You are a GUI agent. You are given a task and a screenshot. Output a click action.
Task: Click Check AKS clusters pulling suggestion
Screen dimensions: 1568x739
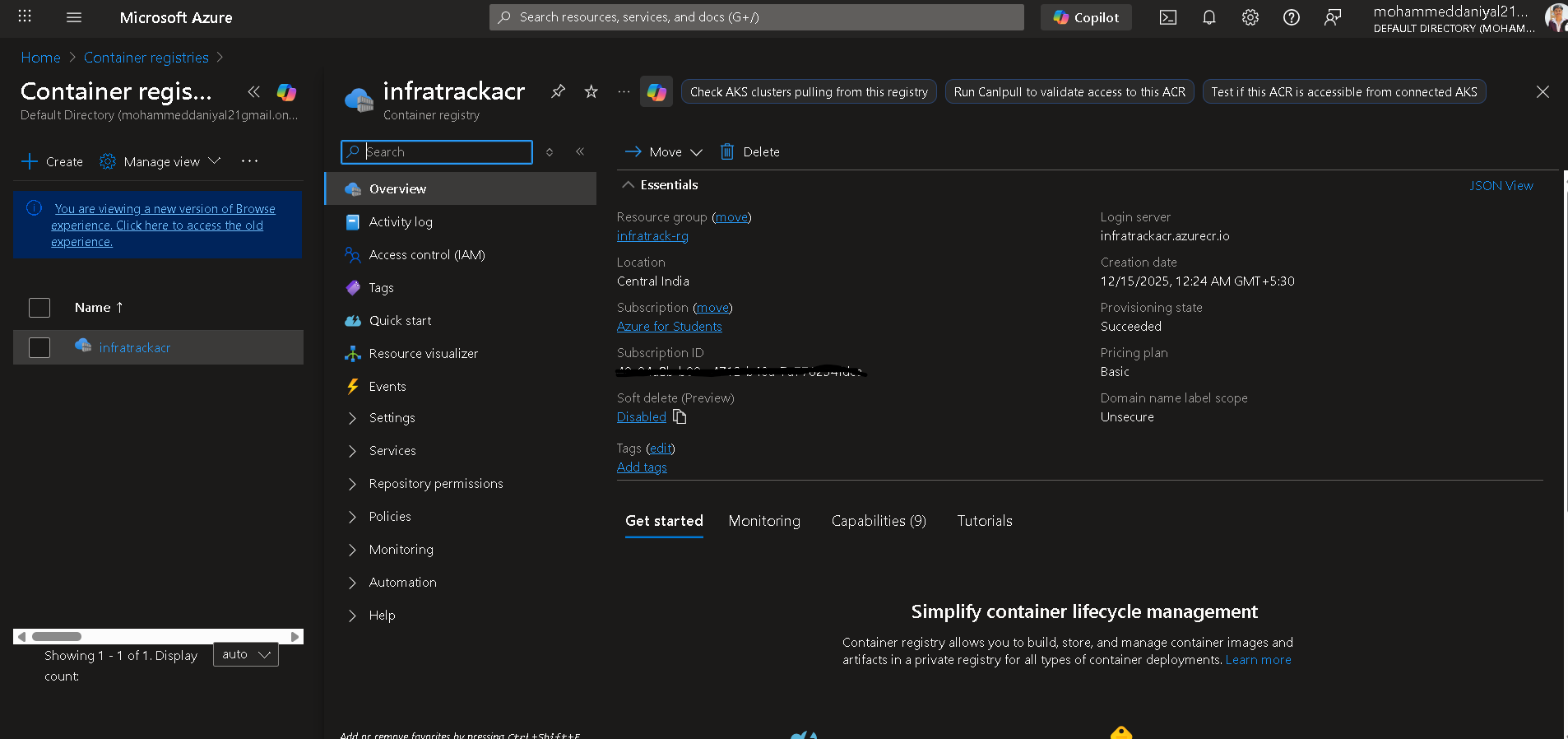(x=809, y=92)
